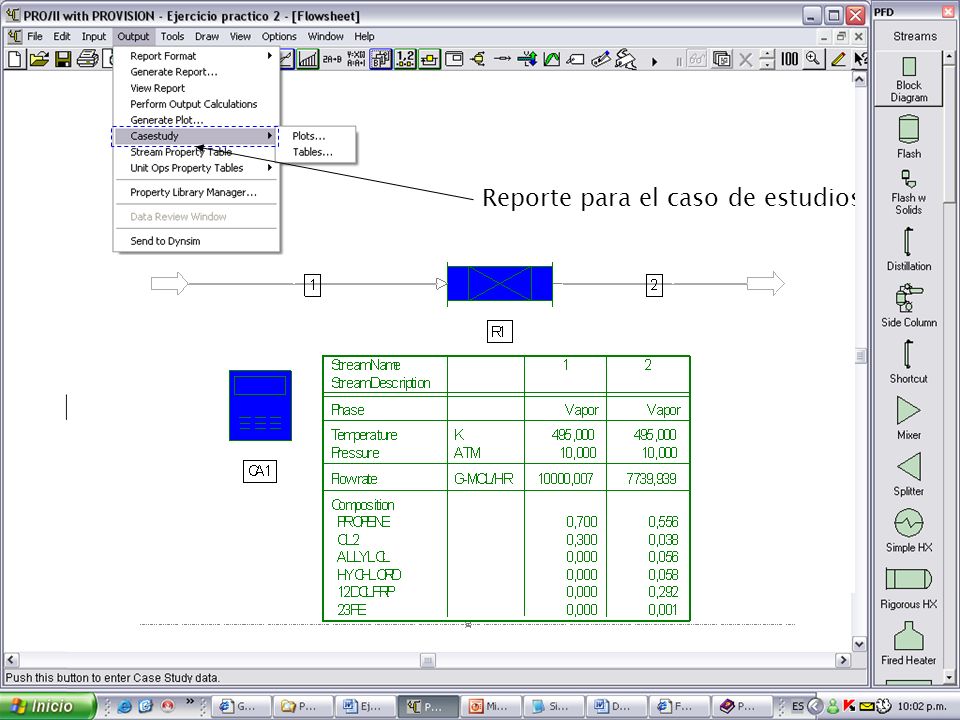
Task: Click the 1,2 numbered-sequence toolbar icon
Action: [405, 59]
